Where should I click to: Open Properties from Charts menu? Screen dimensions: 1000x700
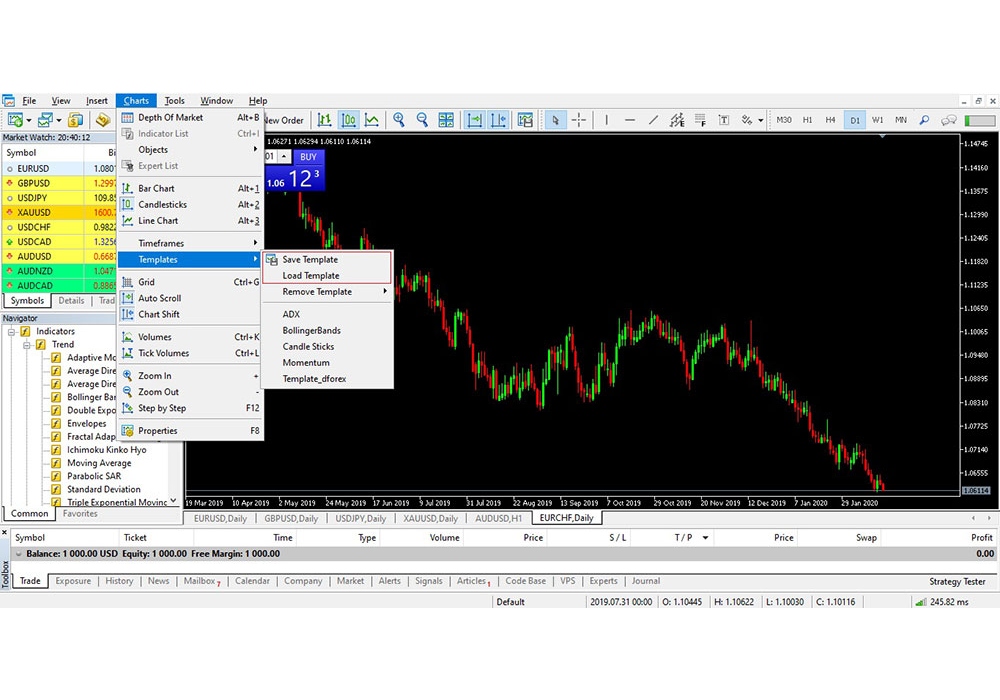(x=190, y=430)
